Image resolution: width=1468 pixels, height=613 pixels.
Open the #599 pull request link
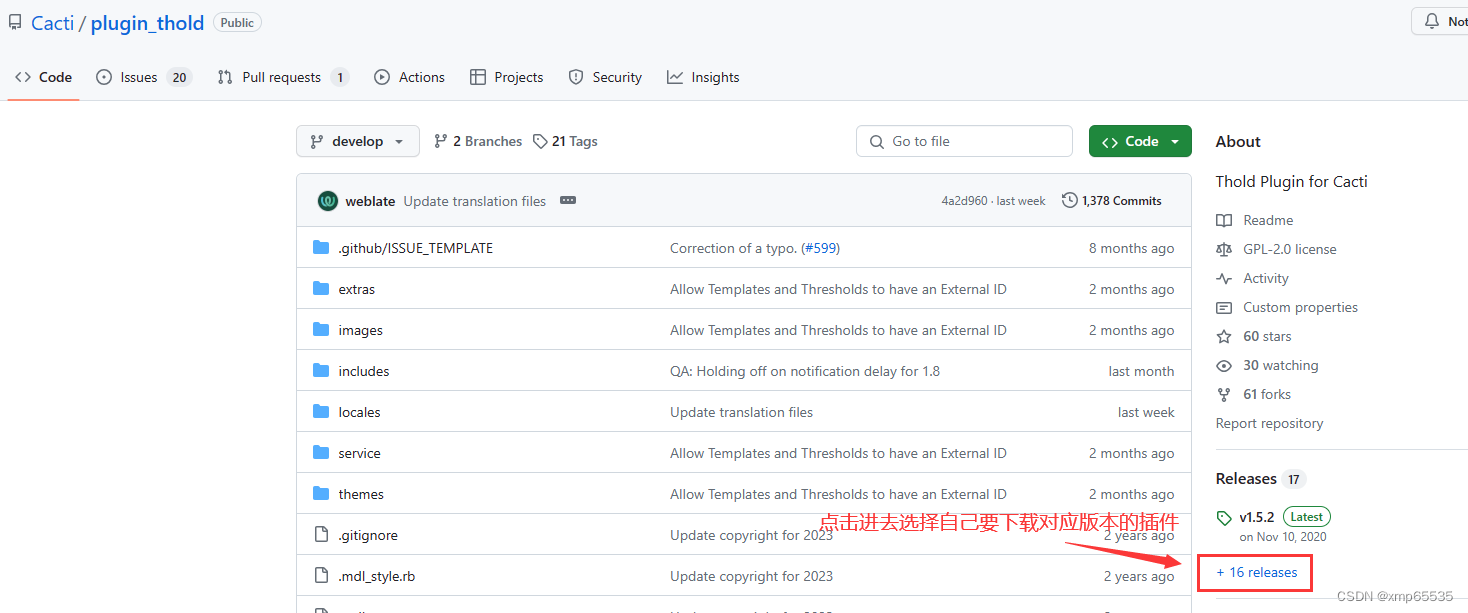(820, 248)
